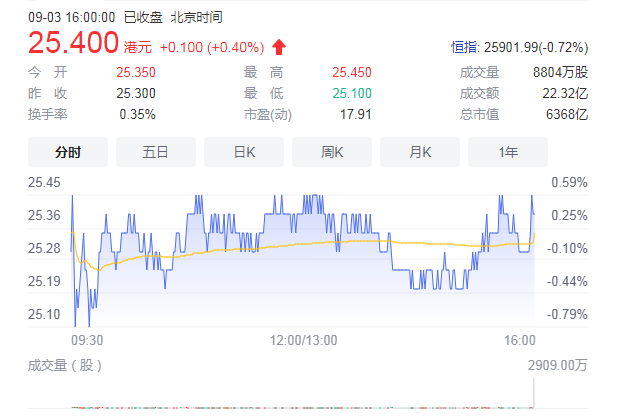Click the 已收盘 market closed status
Image resolution: width=624 pixels, height=418 pixels.
143,18
